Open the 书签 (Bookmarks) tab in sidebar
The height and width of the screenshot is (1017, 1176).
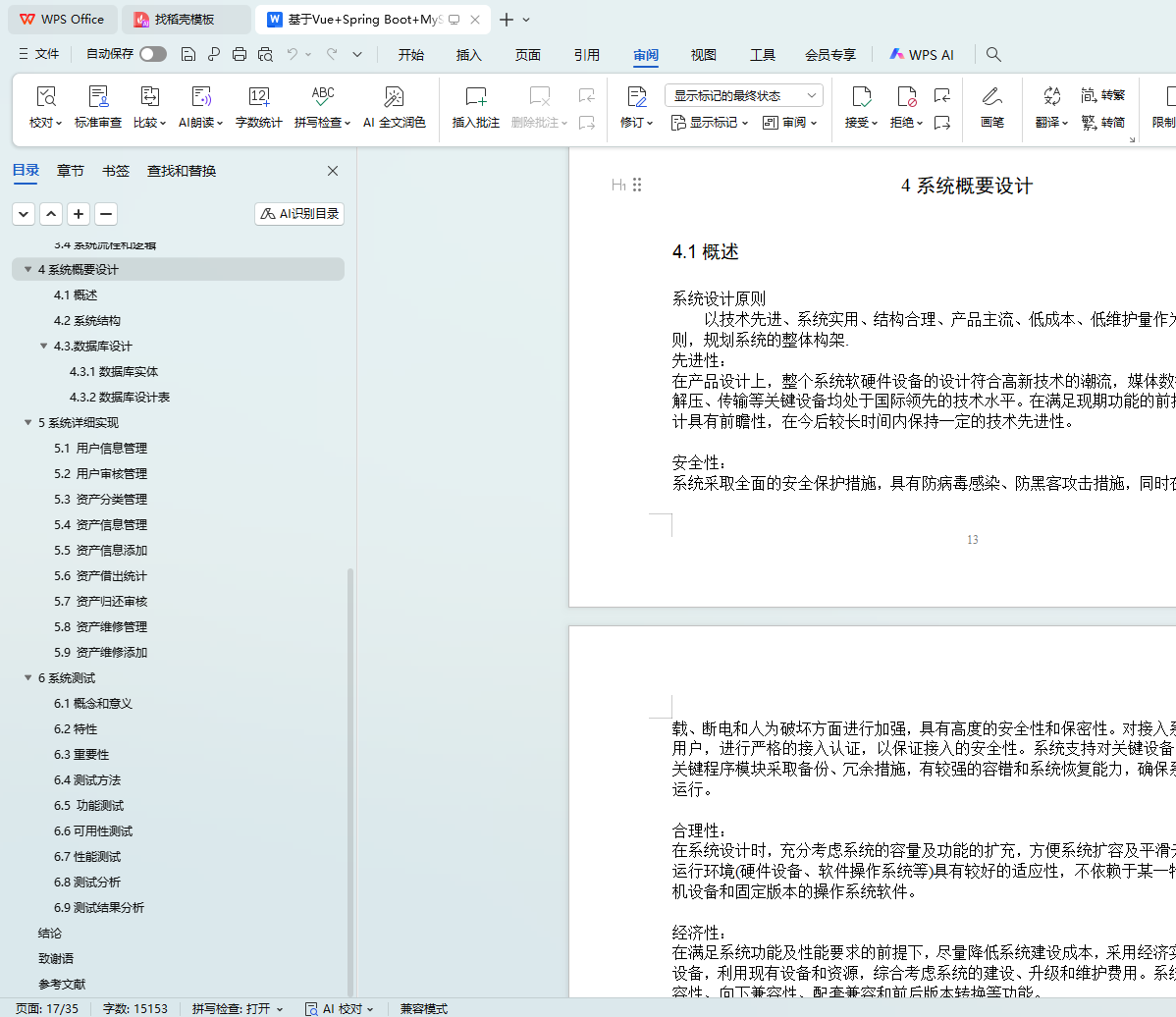tap(116, 171)
